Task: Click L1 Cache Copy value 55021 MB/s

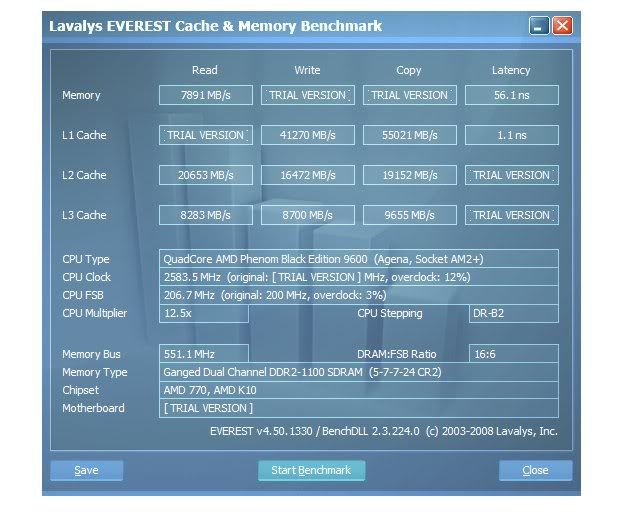Action: 410,135
